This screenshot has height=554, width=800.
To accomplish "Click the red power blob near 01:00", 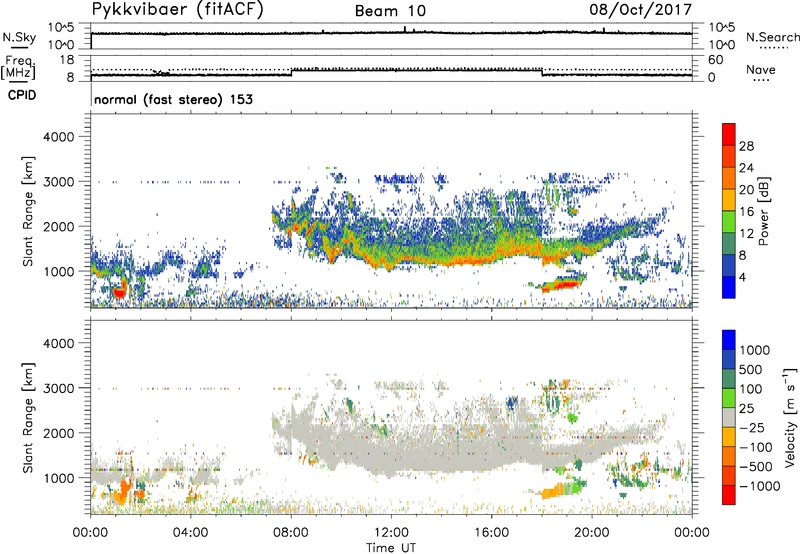I will (x=119, y=292).
